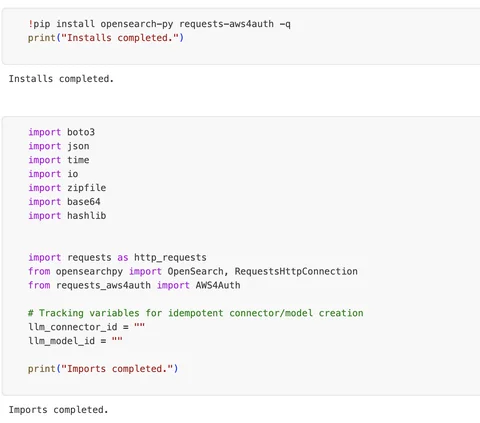The height and width of the screenshot is (423, 480).
Task: Click the from requests_aws4auth import AWS4Auth line
Action: (x=134, y=285)
